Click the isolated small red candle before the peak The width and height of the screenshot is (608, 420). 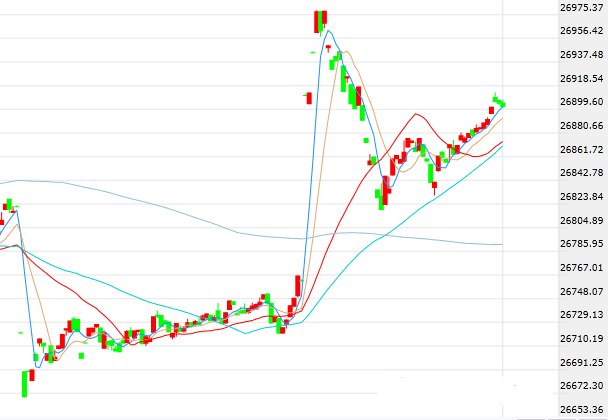click(308, 97)
